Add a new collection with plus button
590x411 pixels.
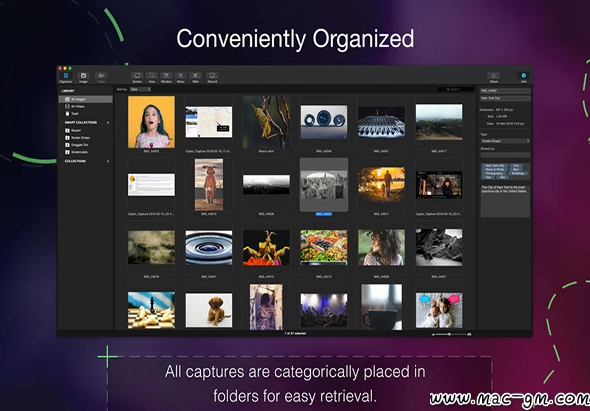pos(108,161)
